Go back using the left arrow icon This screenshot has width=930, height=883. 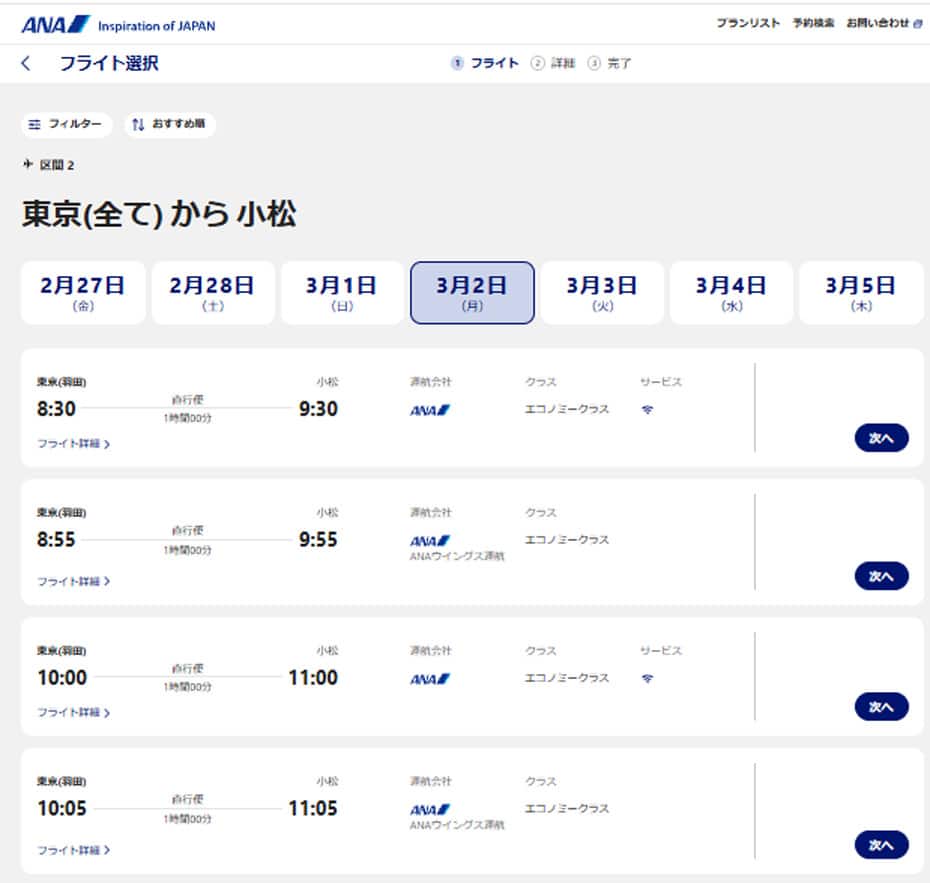tap(26, 64)
